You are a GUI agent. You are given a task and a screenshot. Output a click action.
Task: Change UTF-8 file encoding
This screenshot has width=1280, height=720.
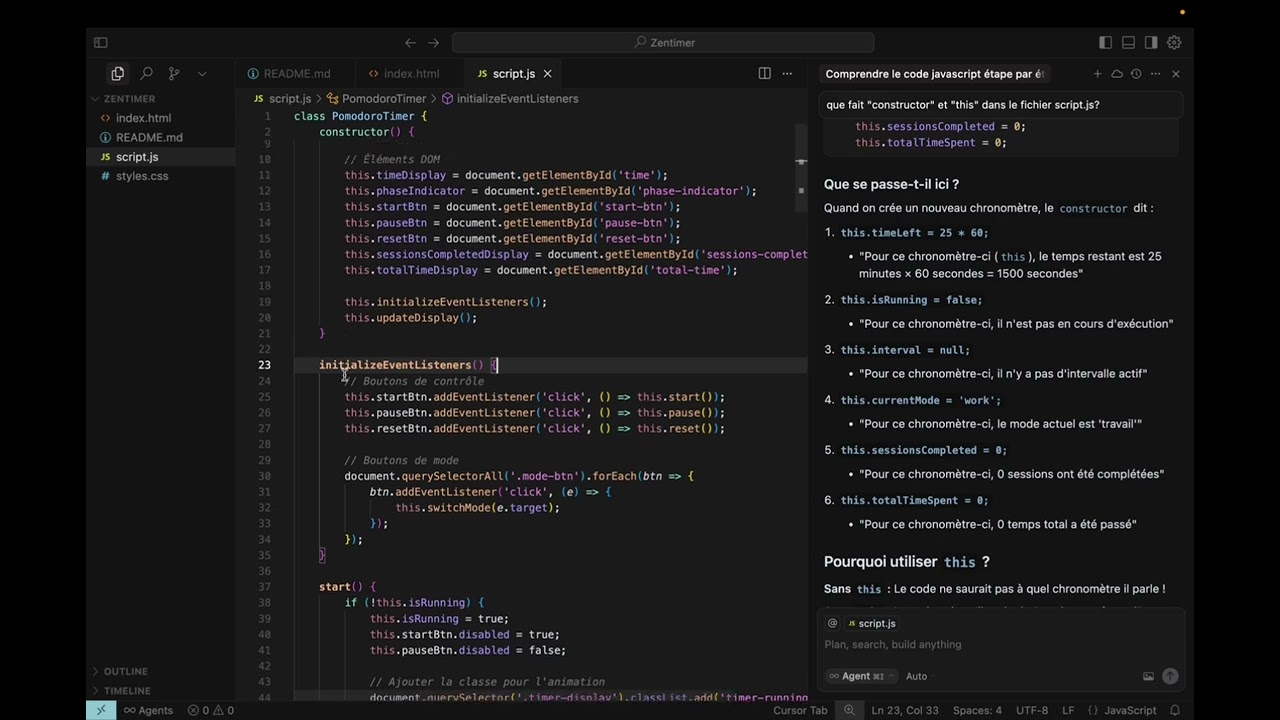tap(1032, 710)
